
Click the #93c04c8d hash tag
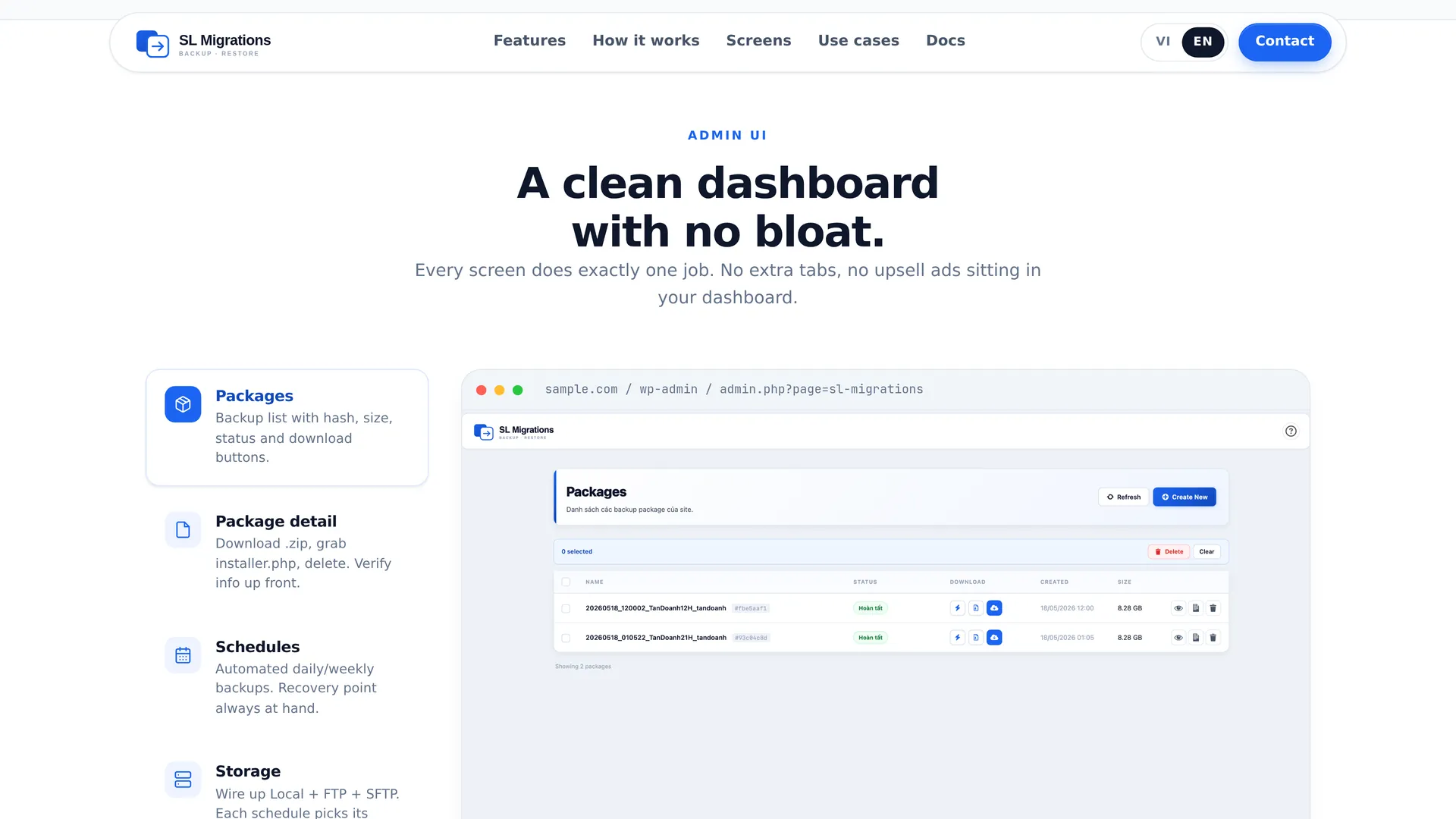coord(751,638)
